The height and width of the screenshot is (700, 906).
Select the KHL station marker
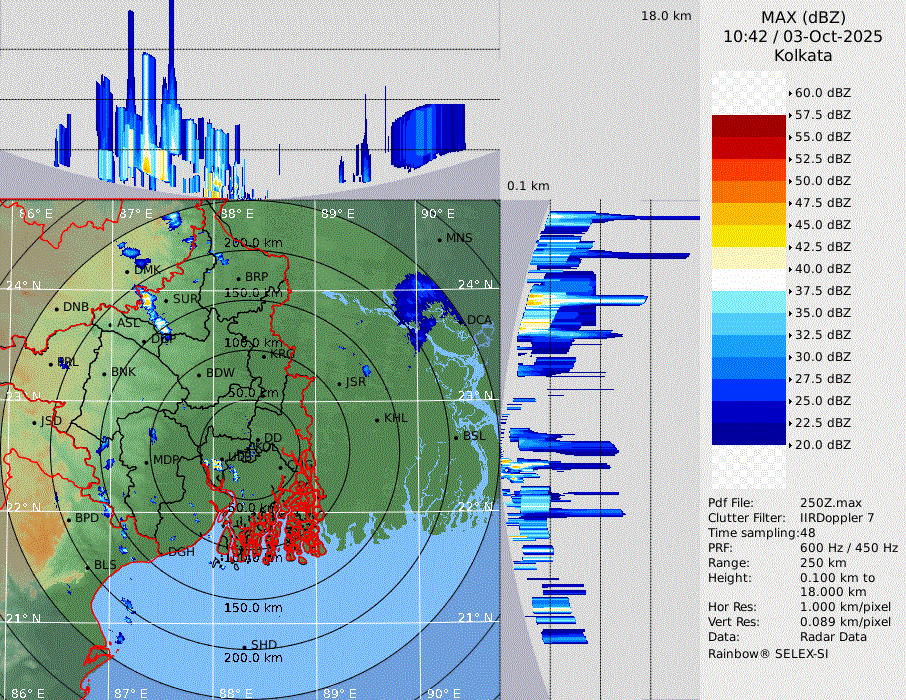(x=377, y=418)
